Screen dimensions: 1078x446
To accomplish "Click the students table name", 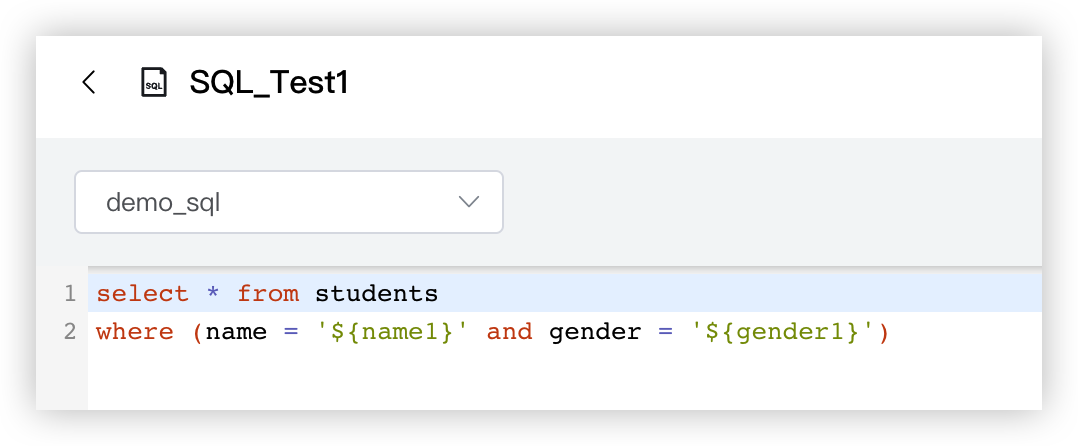I will pos(376,294).
